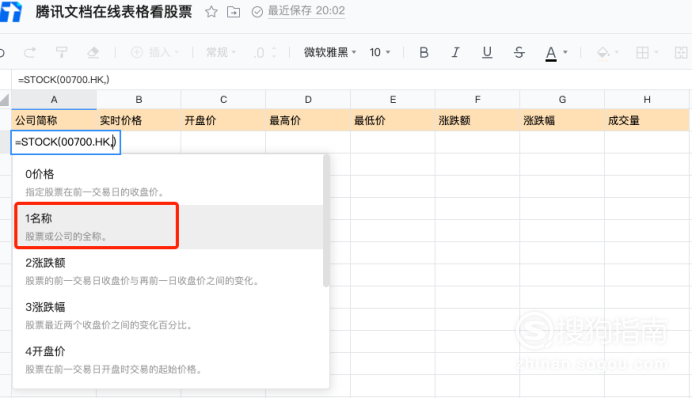Open the 常规 number format dropdown
Screen dimensions: 692x398
pos(221,53)
